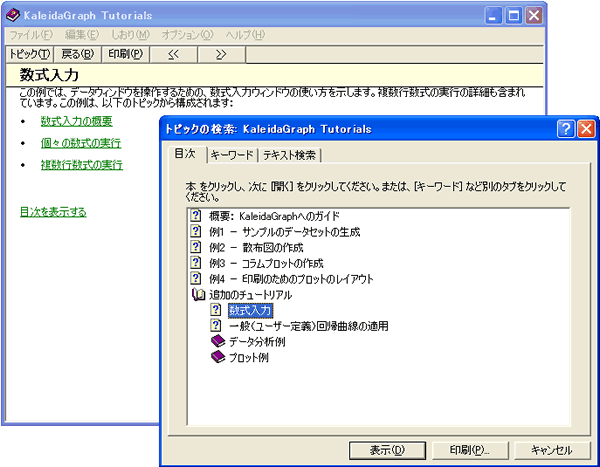600x467 pixels.
Task: Click the closed book icon for データ分析例
Action: pos(218,341)
